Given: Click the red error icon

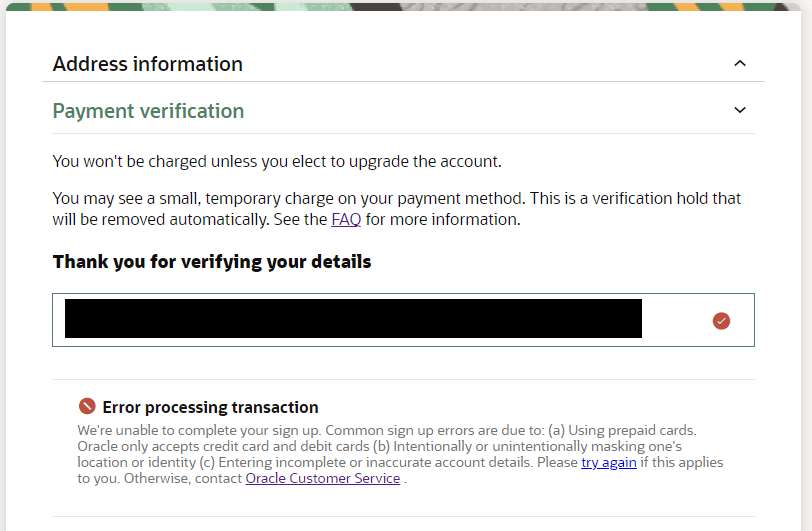Looking at the screenshot, I should [87, 407].
